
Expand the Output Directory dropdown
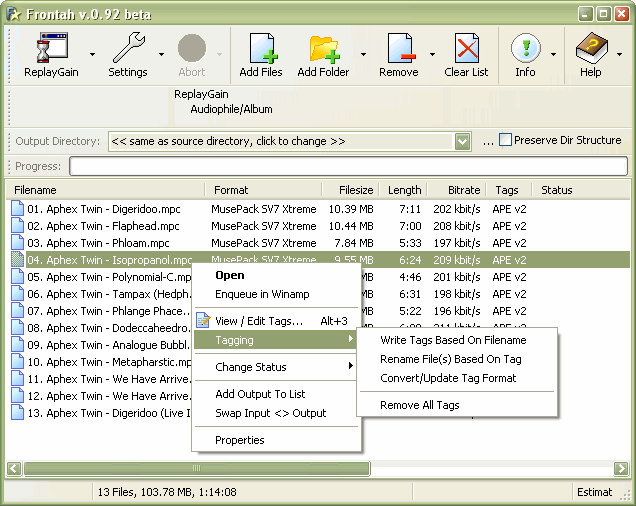pos(462,142)
